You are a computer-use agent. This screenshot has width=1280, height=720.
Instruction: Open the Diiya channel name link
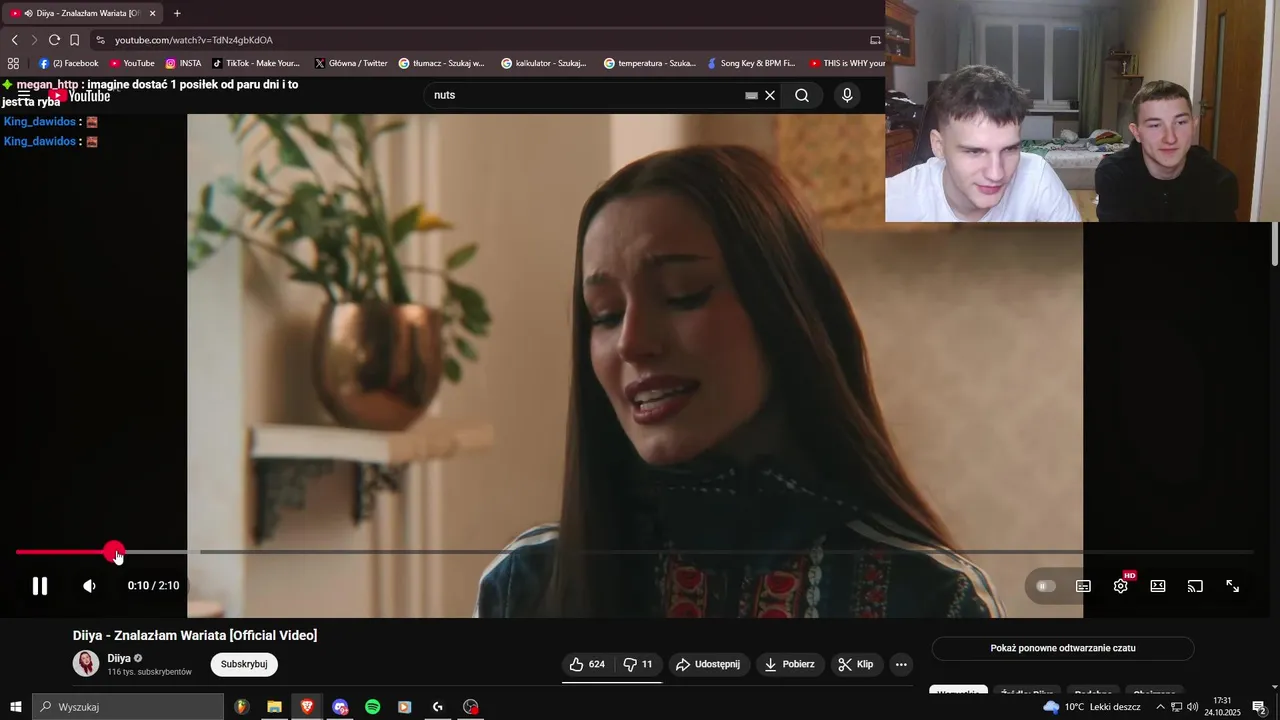click(x=119, y=658)
